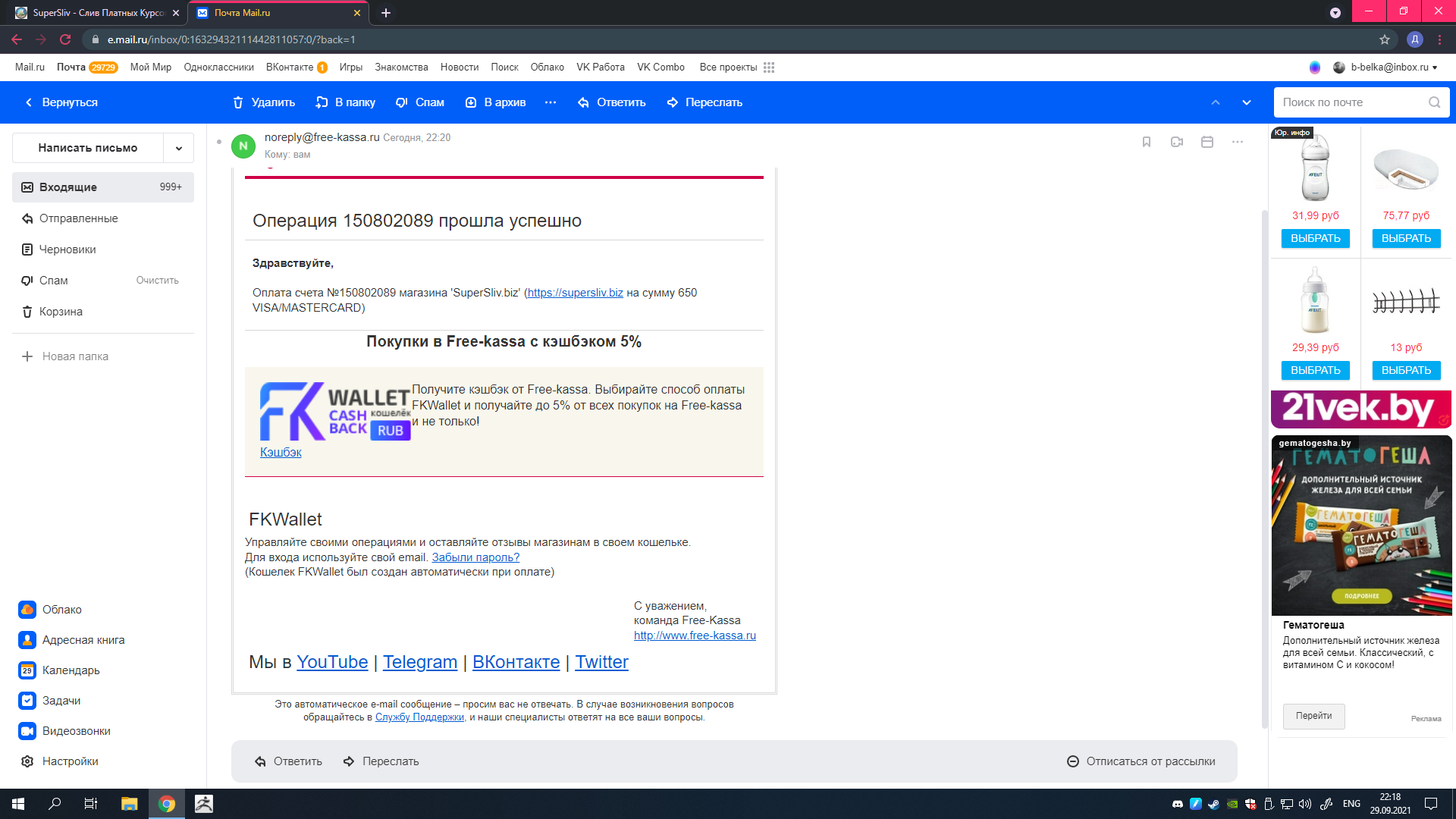
Task: Open the 21vek.by ad banner
Action: pos(1361,409)
